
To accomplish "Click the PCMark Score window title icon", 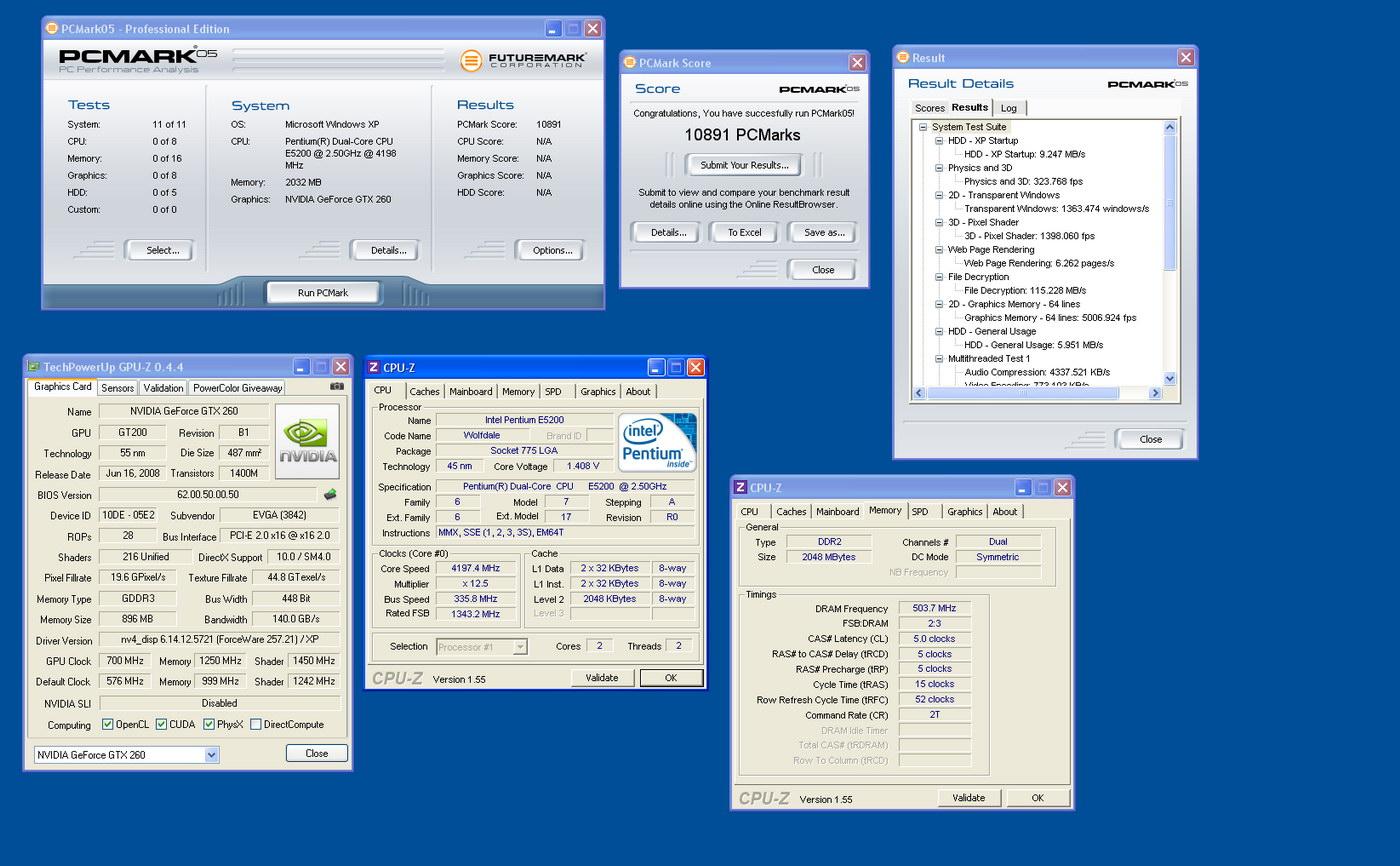I will click(x=629, y=62).
